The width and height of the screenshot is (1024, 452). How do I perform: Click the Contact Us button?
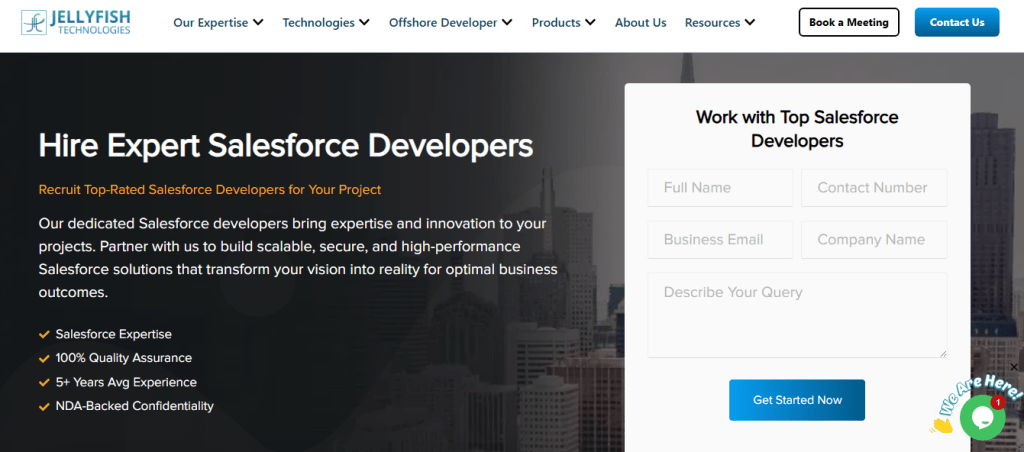click(956, 22)
